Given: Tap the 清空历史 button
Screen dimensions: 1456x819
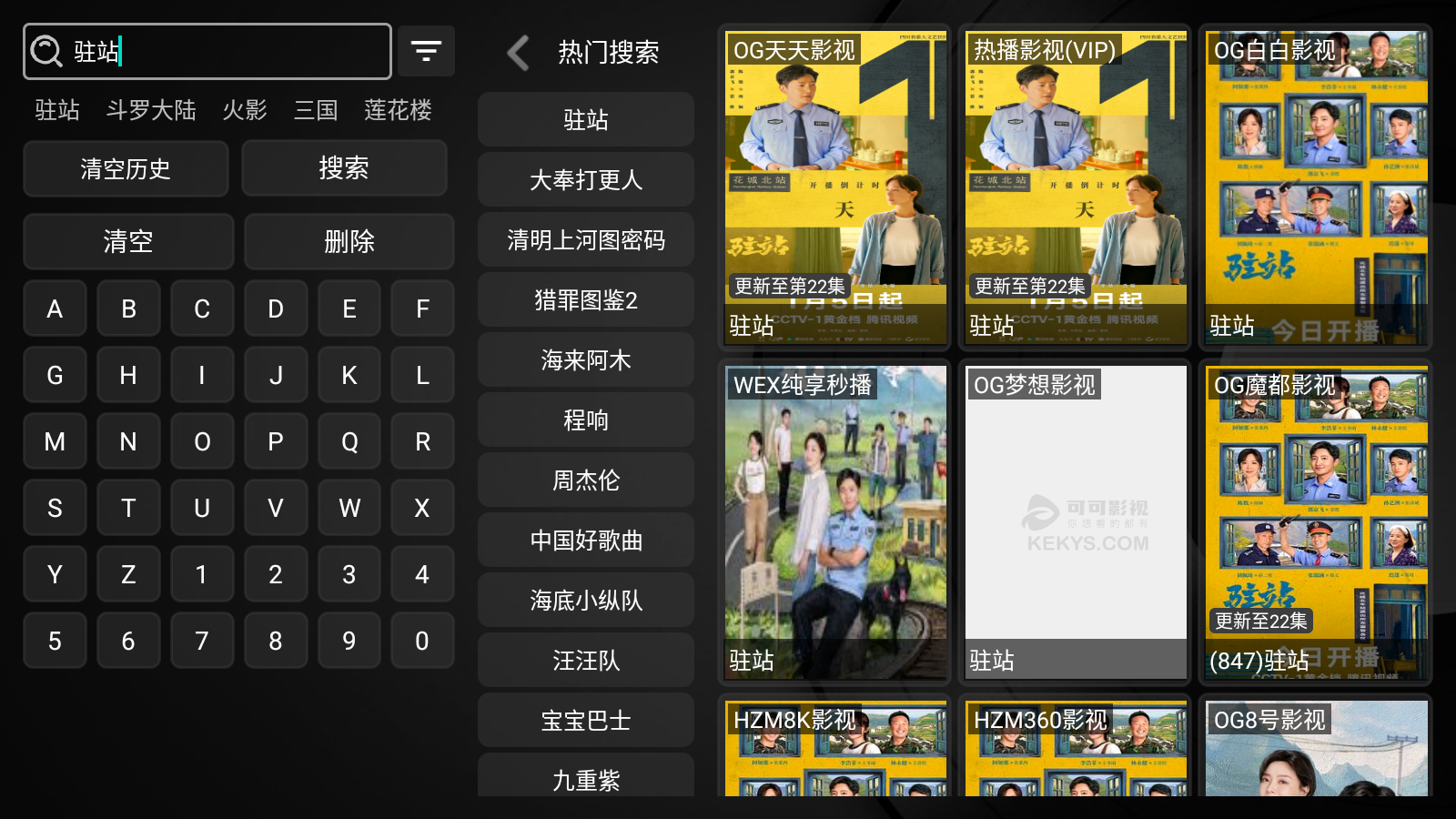Looking at the screenshot, I should point(126,168).
